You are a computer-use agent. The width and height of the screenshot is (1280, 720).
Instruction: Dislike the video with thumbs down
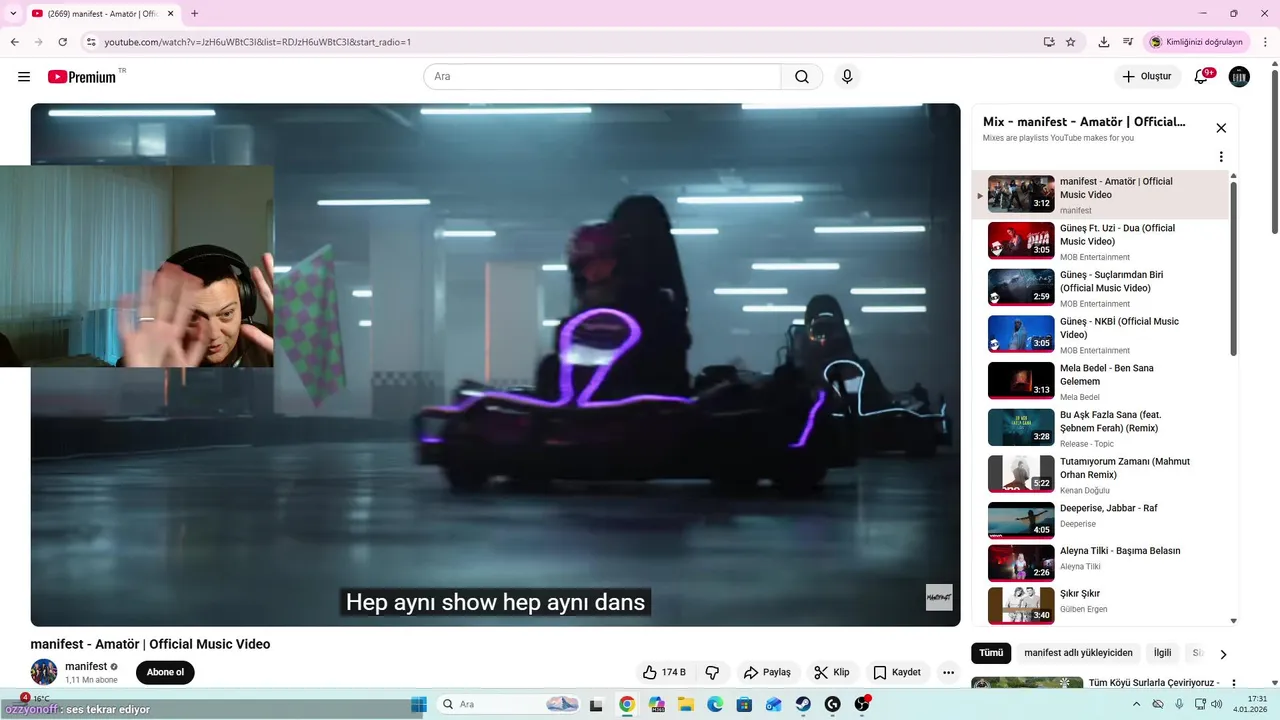712,672
